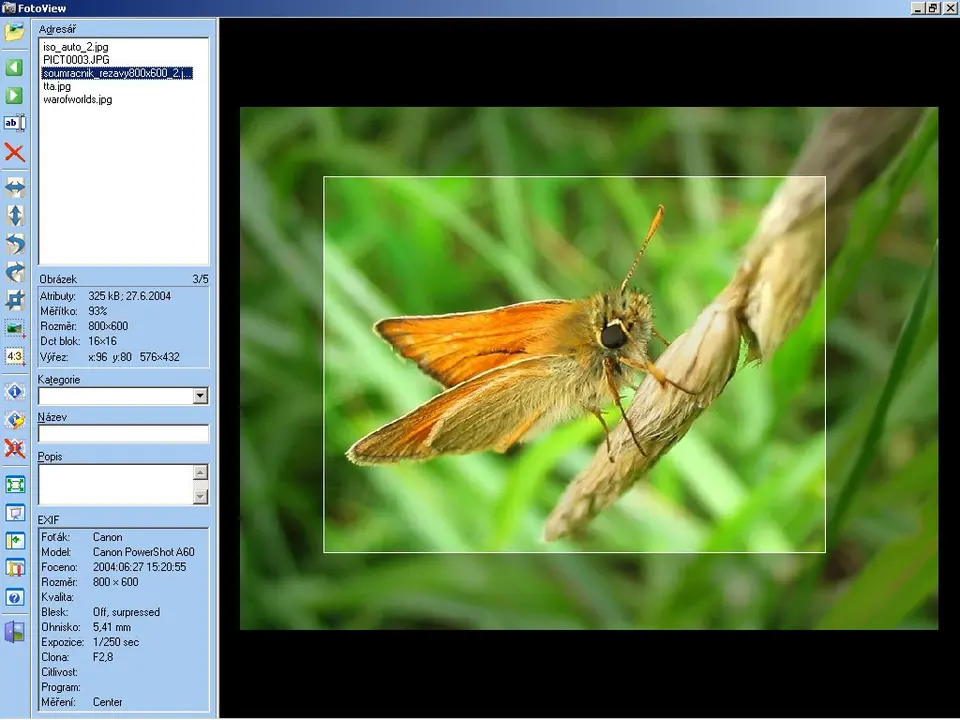The image size is (960, 720).
Task: Delete image using the red X icon
Action: tap(14, 153)
